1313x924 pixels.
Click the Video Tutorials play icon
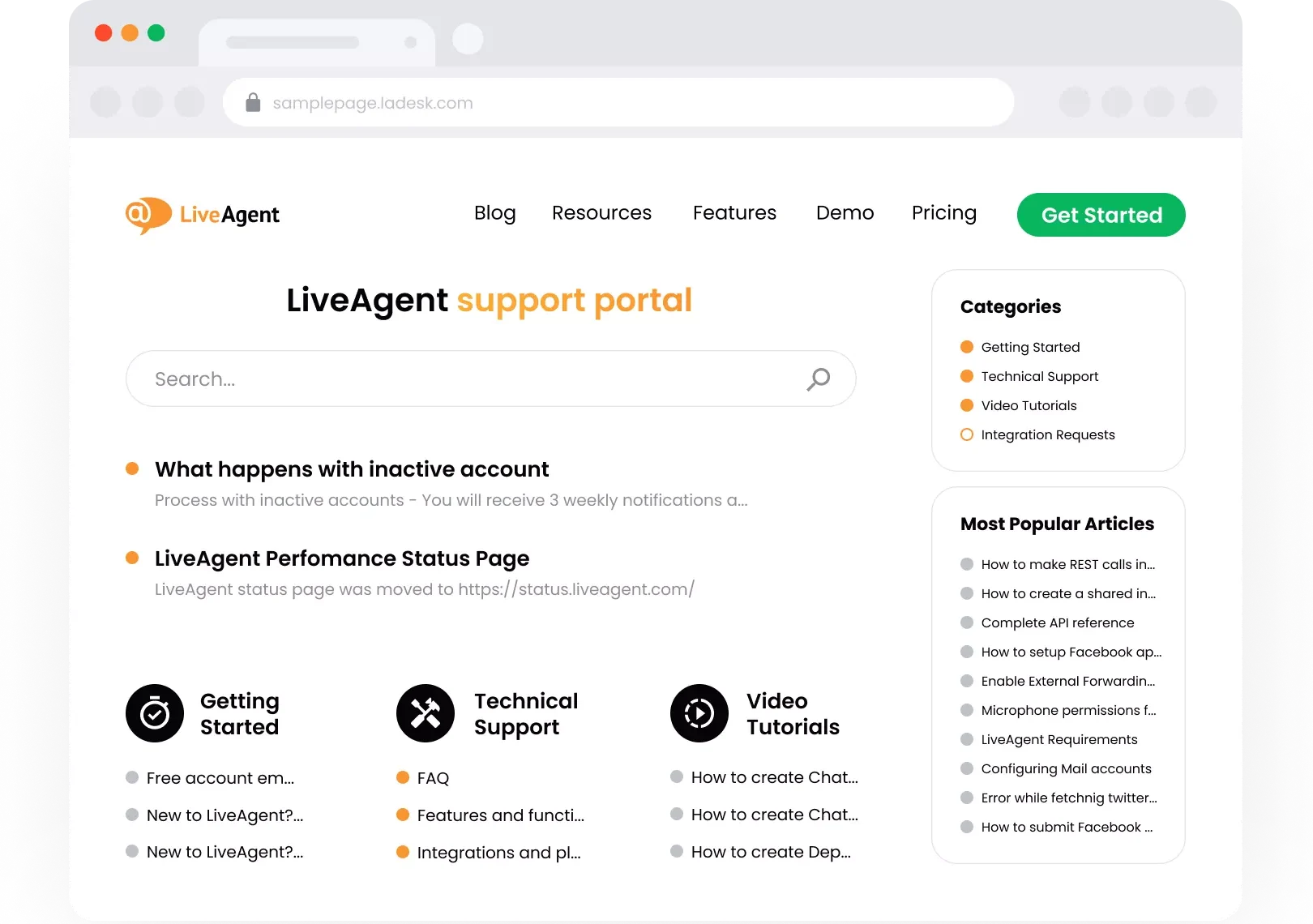[699, 713]
